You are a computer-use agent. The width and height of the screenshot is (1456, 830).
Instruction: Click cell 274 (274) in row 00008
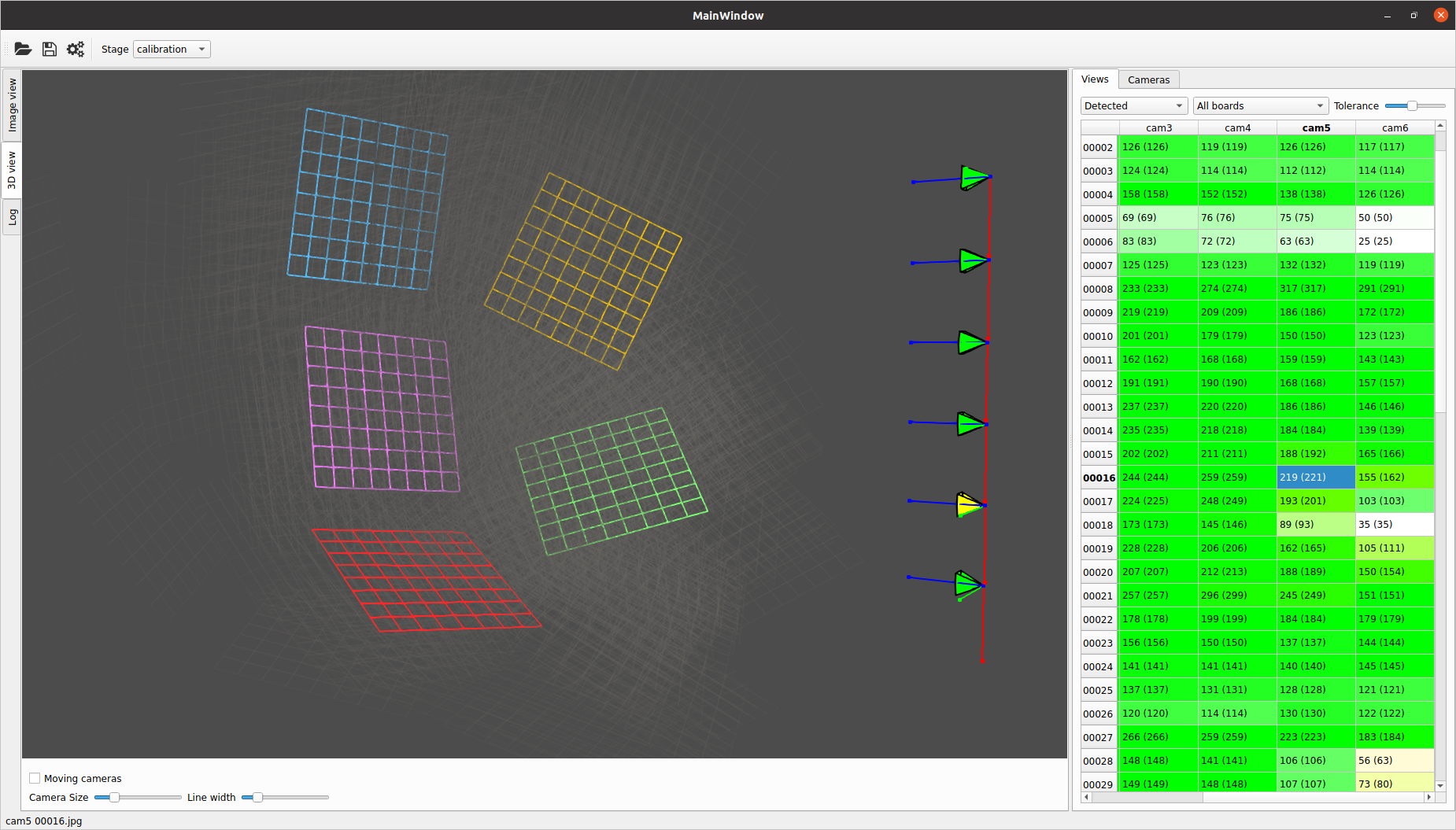[x=1237, y=288]
